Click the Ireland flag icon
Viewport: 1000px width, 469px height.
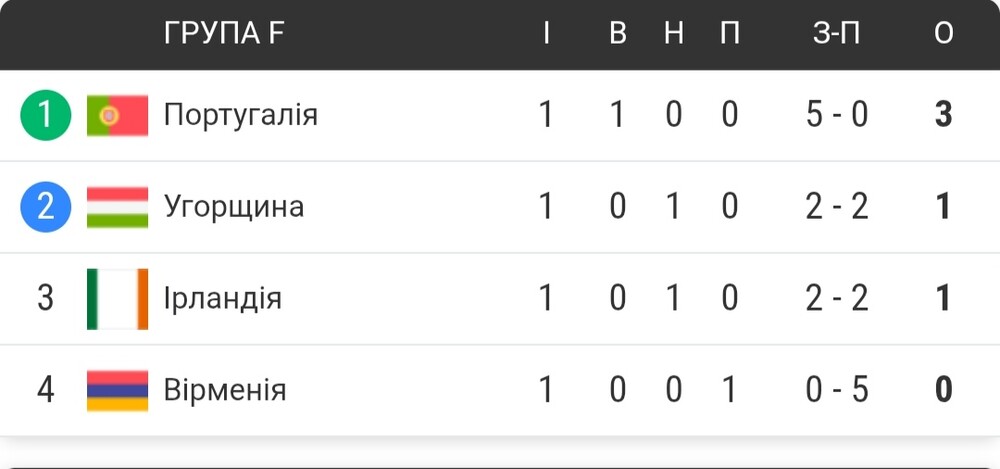117,299
